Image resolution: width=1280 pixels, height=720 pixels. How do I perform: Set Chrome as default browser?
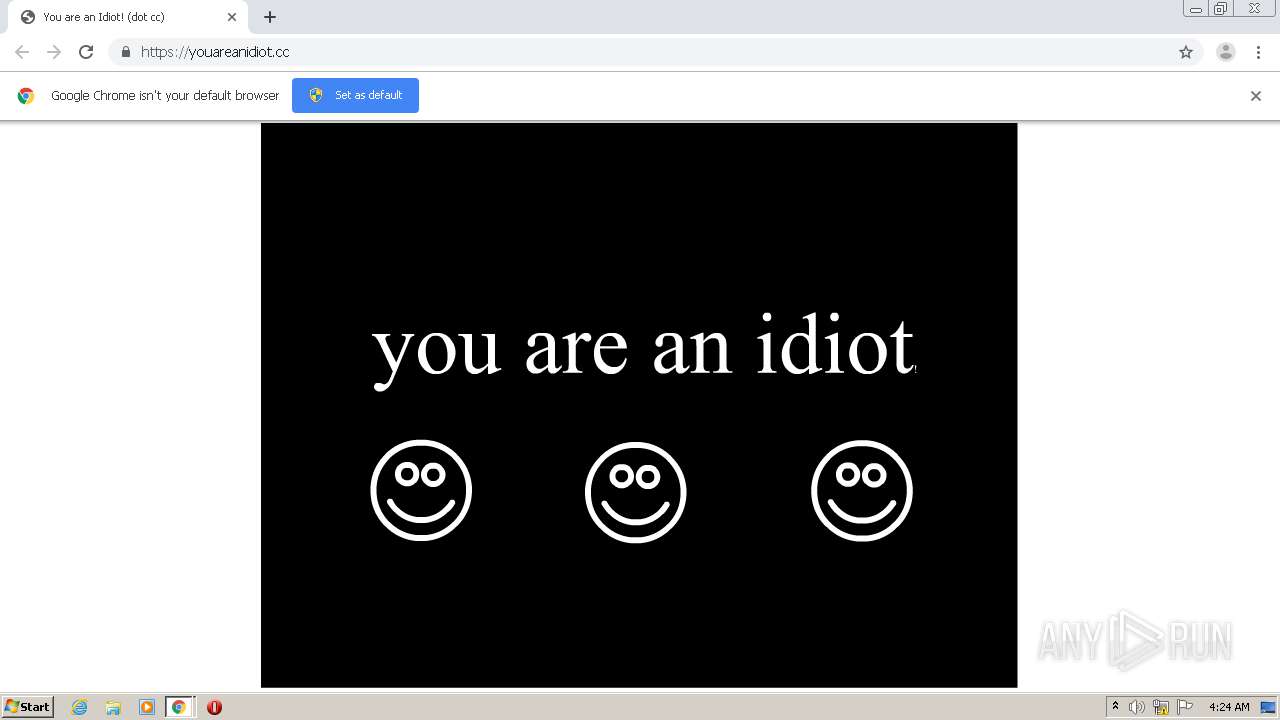(x=355, y=95)
